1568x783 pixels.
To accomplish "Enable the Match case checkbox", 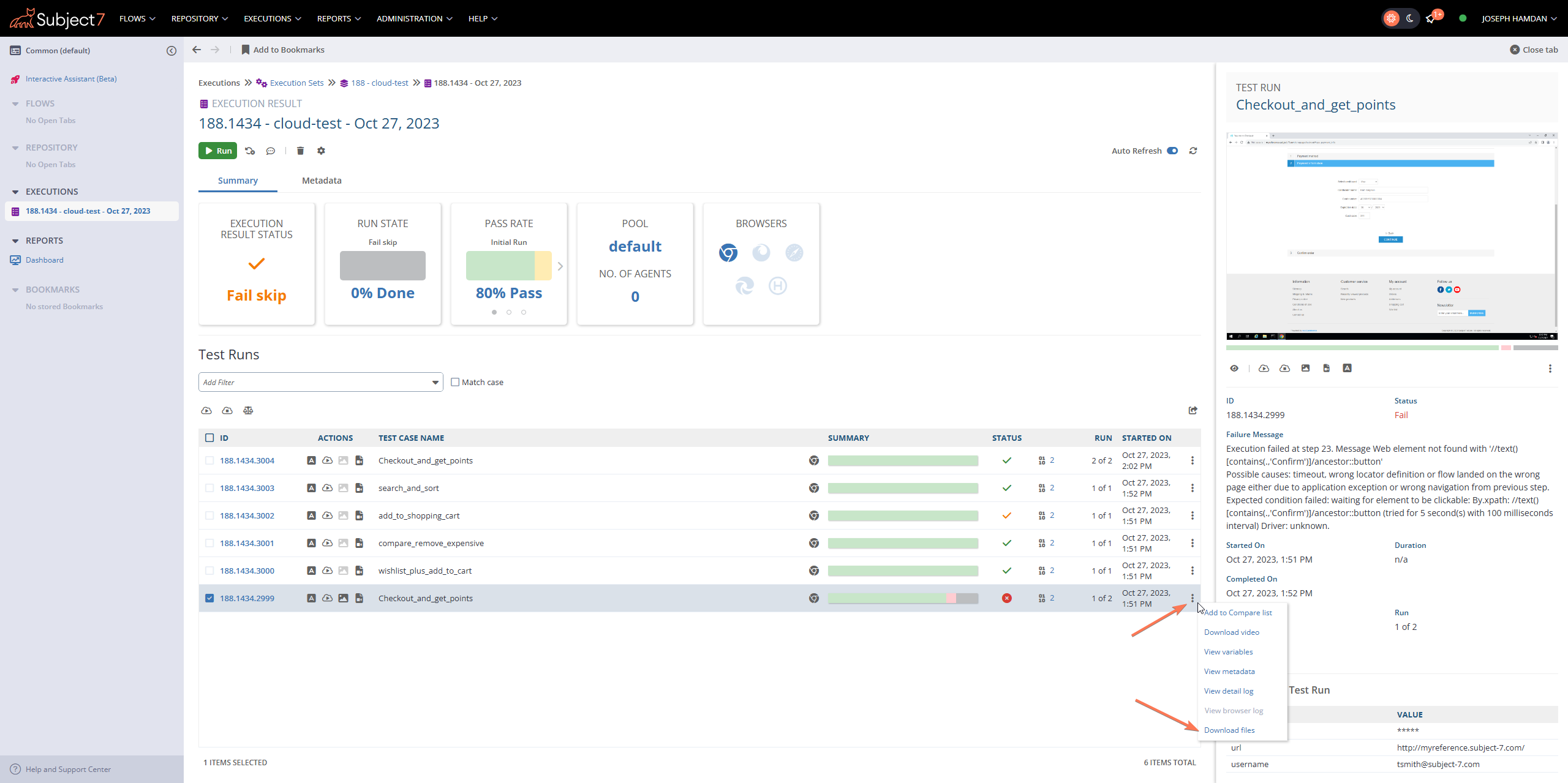I will pos(455,382).
